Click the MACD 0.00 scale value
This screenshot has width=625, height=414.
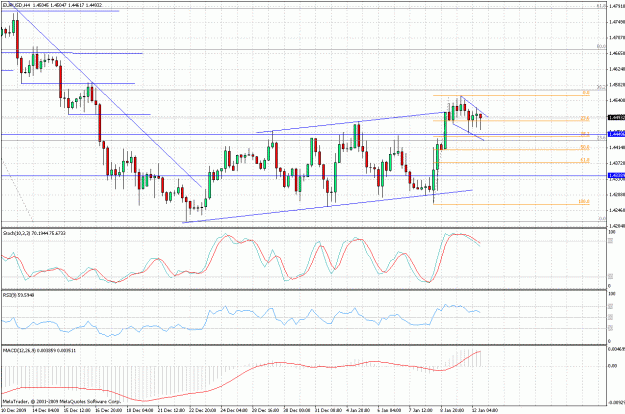point(613,366)
